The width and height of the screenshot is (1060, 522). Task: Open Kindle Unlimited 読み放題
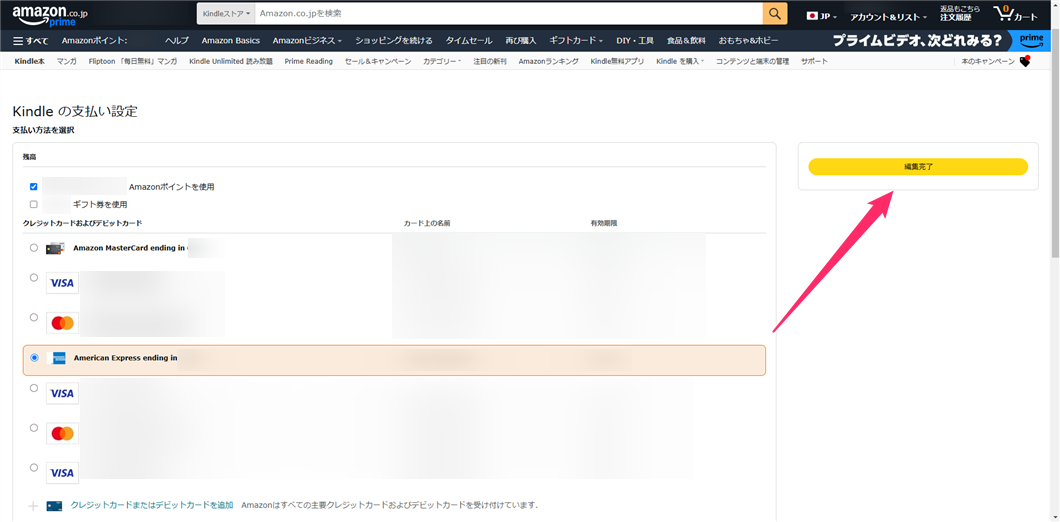tap(231, 62)
